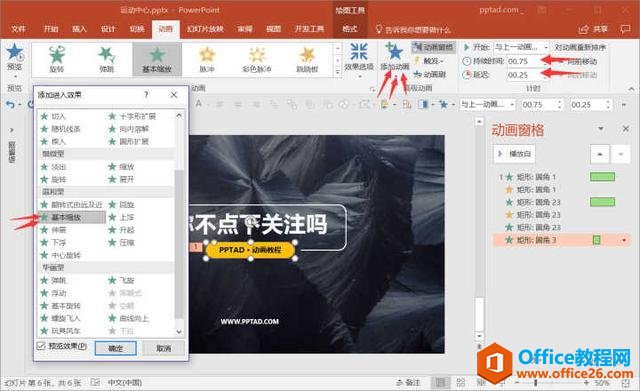The width and height of the screenshot is (640, 391).
Task: Click the 备注 notes button in status bar
Action: tap(408, 382)
